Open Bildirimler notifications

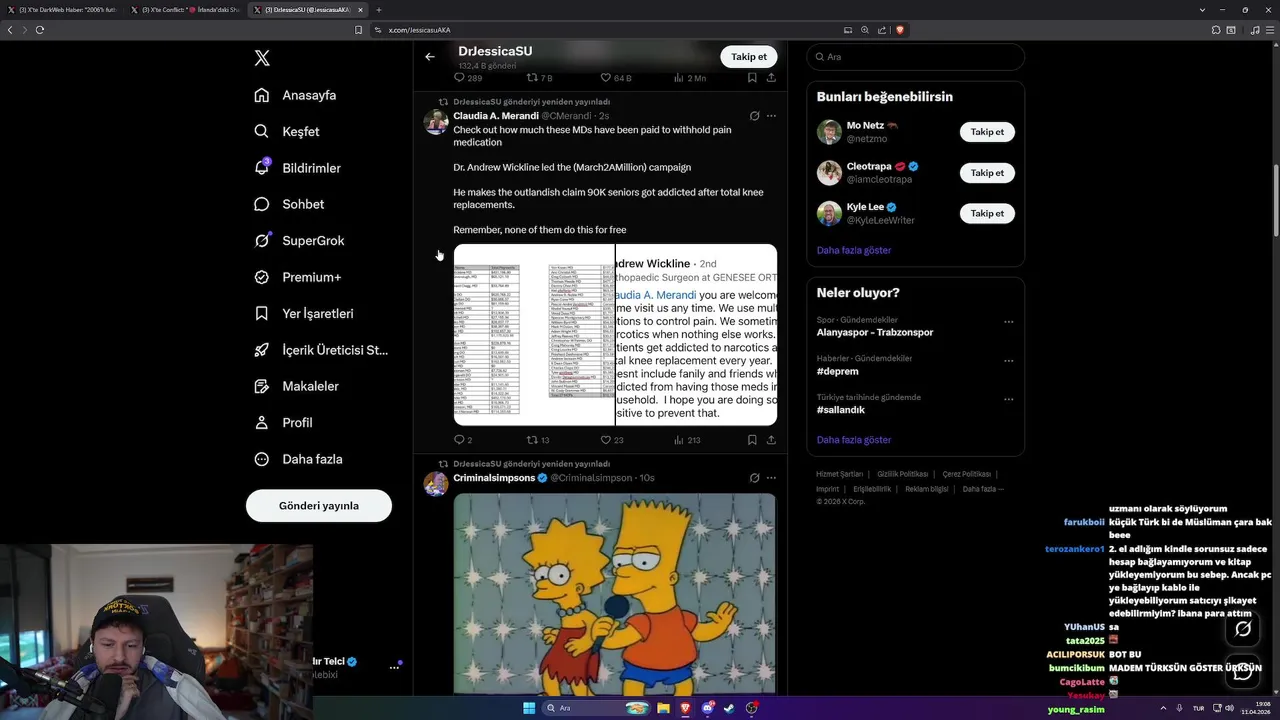pos(297,168)
